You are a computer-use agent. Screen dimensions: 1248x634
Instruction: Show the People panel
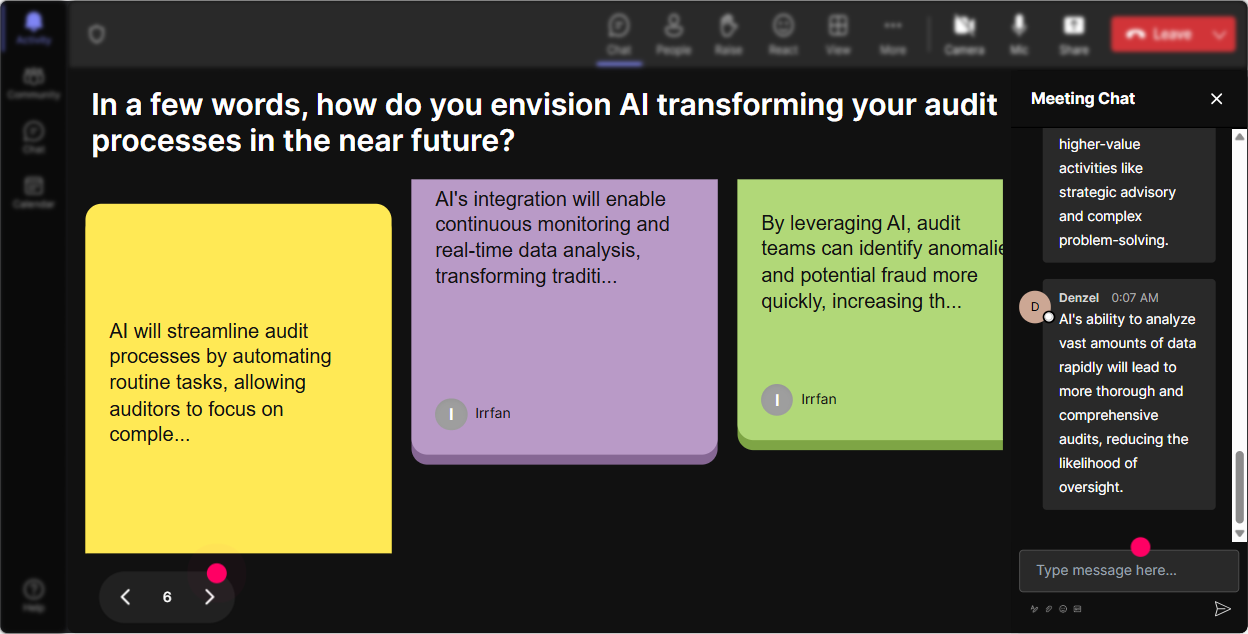click(674, 34)
